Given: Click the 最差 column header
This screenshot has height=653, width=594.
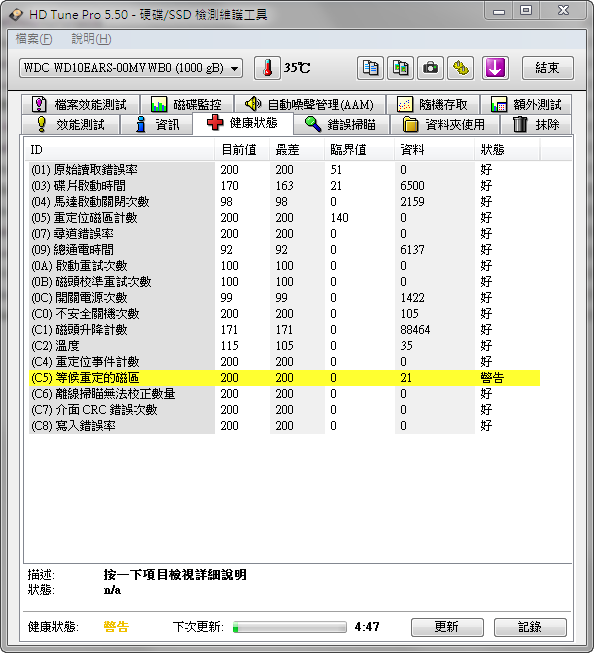Looking at the screenshot, I should coord(297,150).
